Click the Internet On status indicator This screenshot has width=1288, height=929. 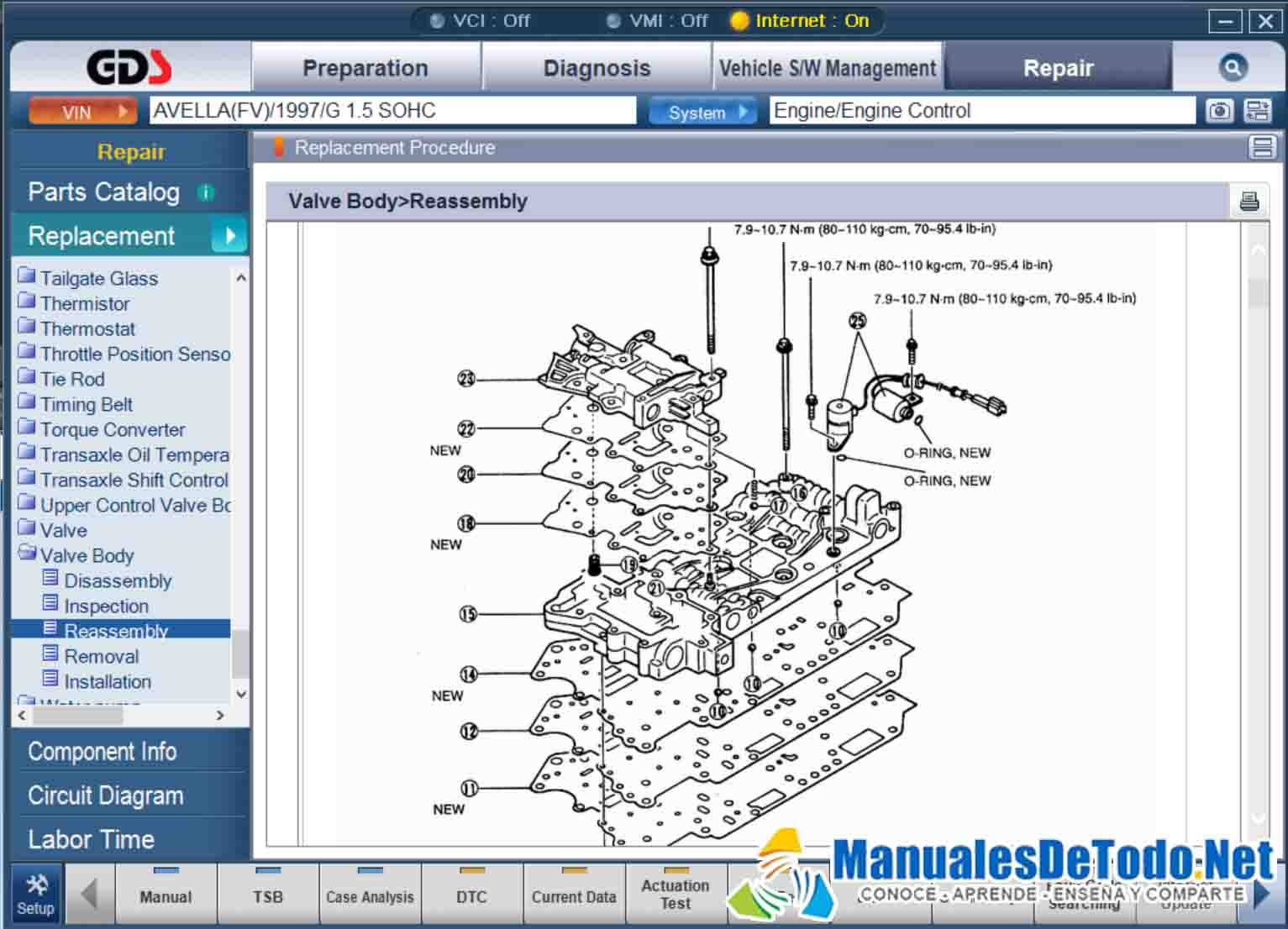[x=800, y=21]
